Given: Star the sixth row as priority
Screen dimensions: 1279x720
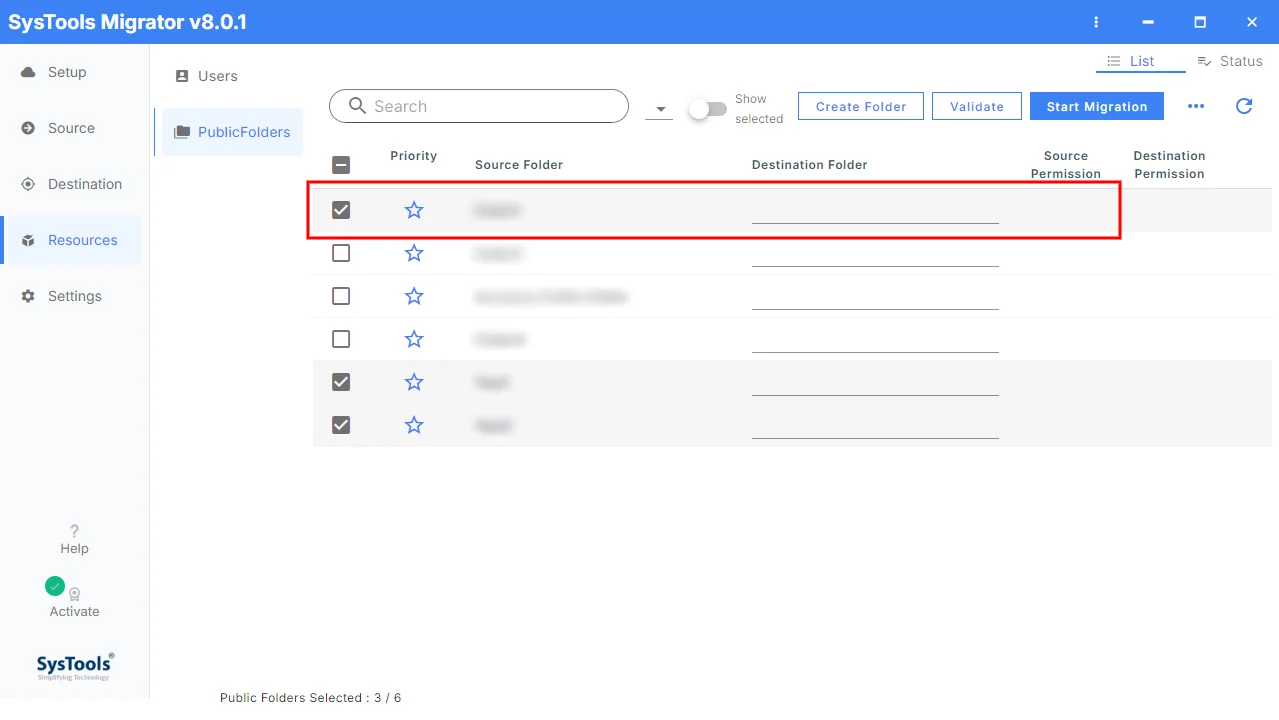Looking at the screenshot, I should [x=414, y=425].
